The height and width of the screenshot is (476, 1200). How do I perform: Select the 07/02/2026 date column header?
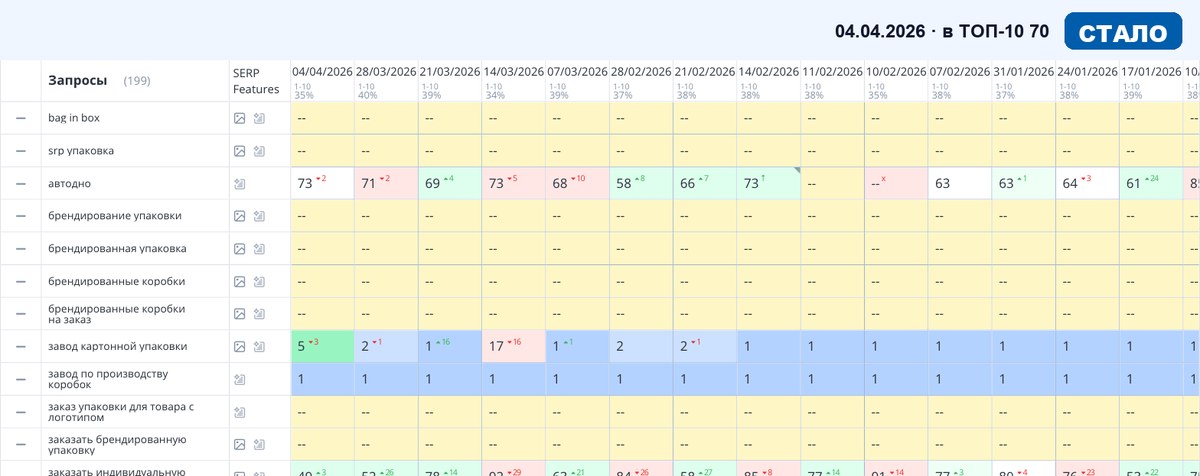(961, 72)
